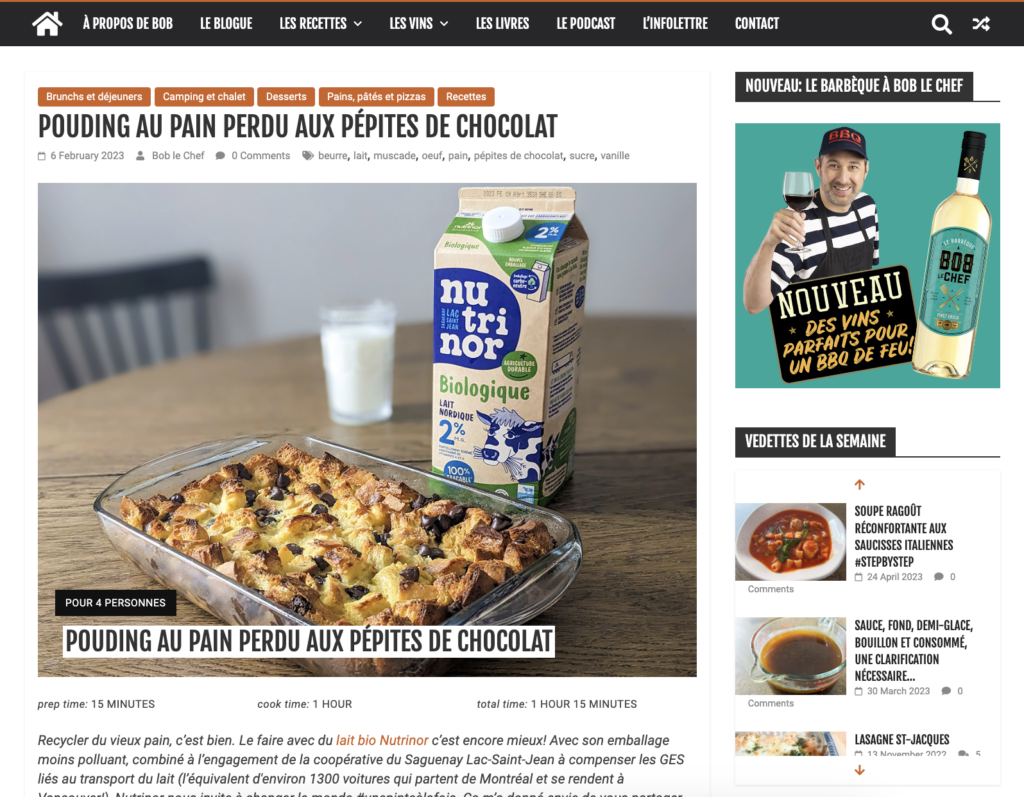Open the pépites de chocolat tag link
The image size is (1024, 797).
tap(519, 155)
